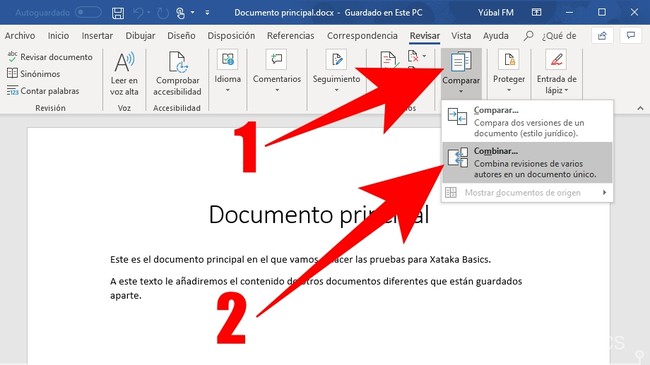The height and width of the screenshot is (365, 650).
Task: Collapse the ribbon with the chevron
Action: [640, 108]
